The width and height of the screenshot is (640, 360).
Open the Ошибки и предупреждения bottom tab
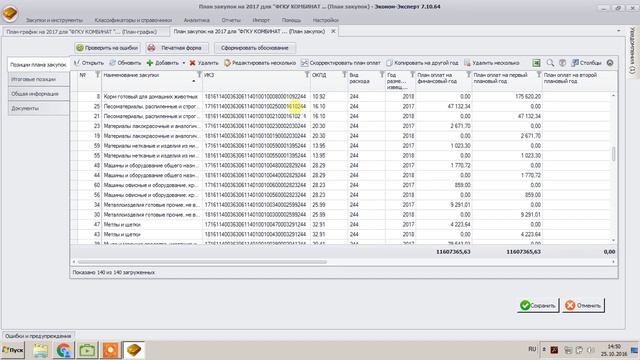pyautogui.click(x=38, y=336)
